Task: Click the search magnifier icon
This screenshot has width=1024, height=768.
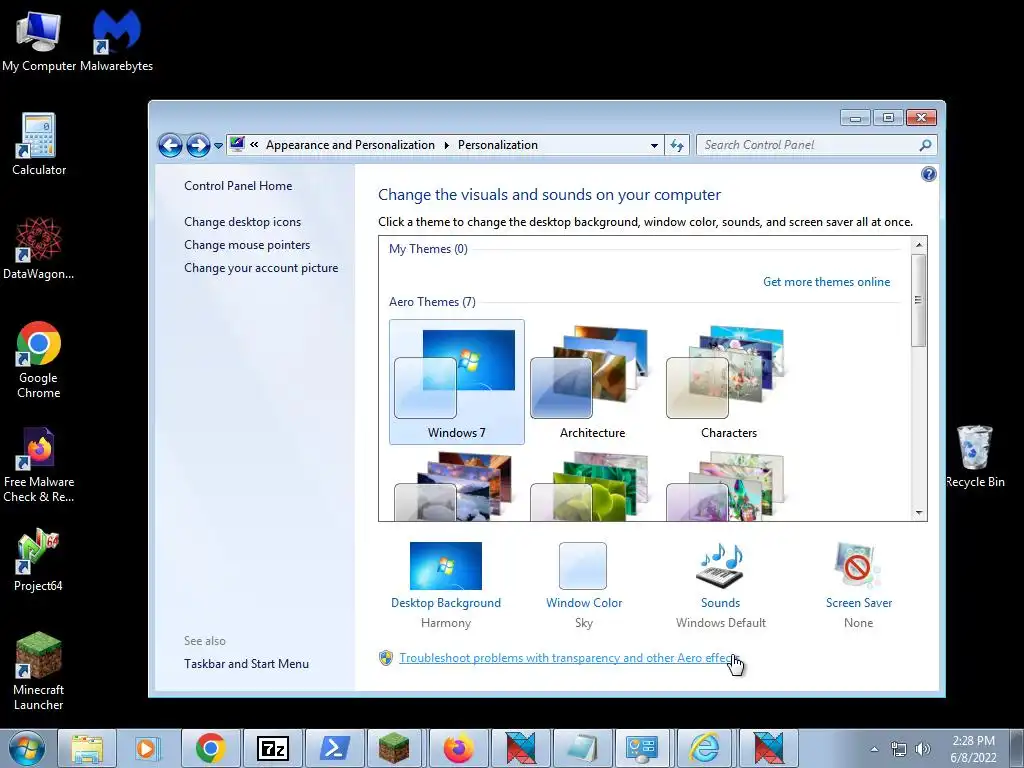Action: point(925,145)
